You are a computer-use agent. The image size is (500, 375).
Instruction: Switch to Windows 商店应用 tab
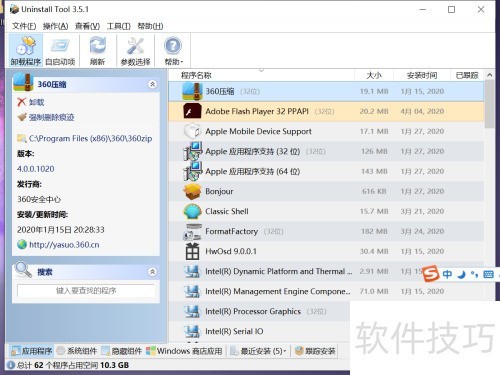[x=184, y=351]
